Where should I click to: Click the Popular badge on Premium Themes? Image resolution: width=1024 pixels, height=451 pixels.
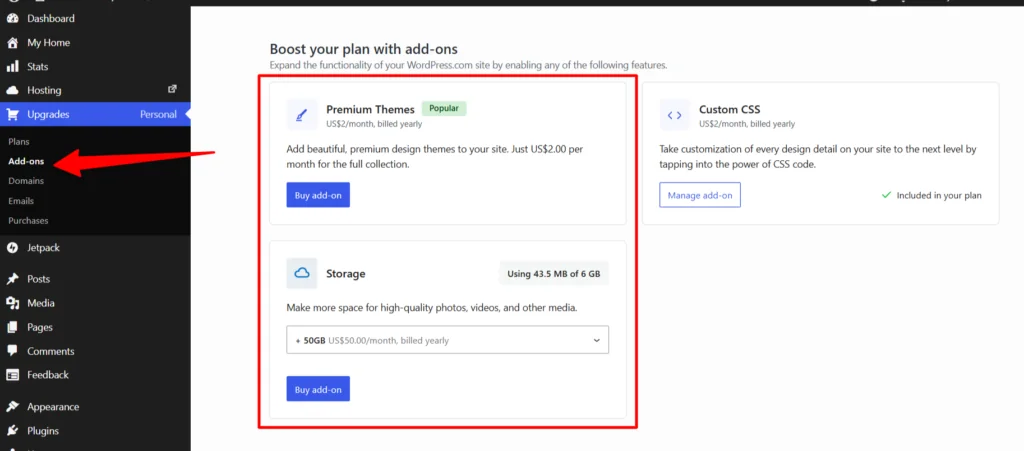444,108
